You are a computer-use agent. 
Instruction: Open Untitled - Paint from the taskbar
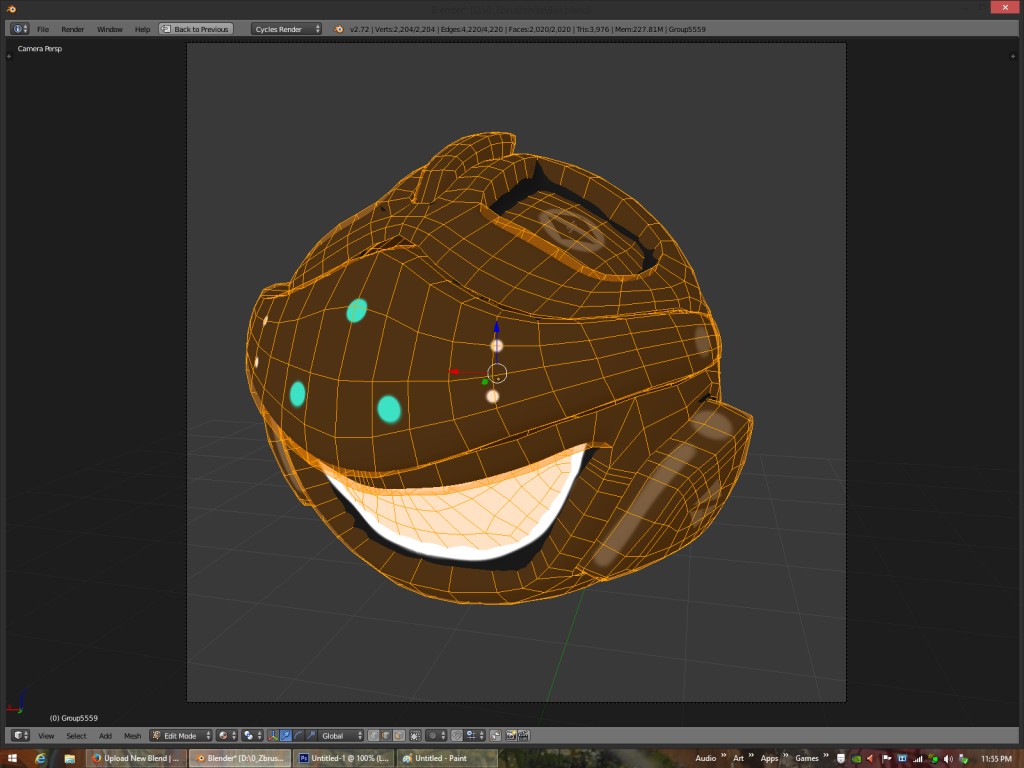coord(440,758)
